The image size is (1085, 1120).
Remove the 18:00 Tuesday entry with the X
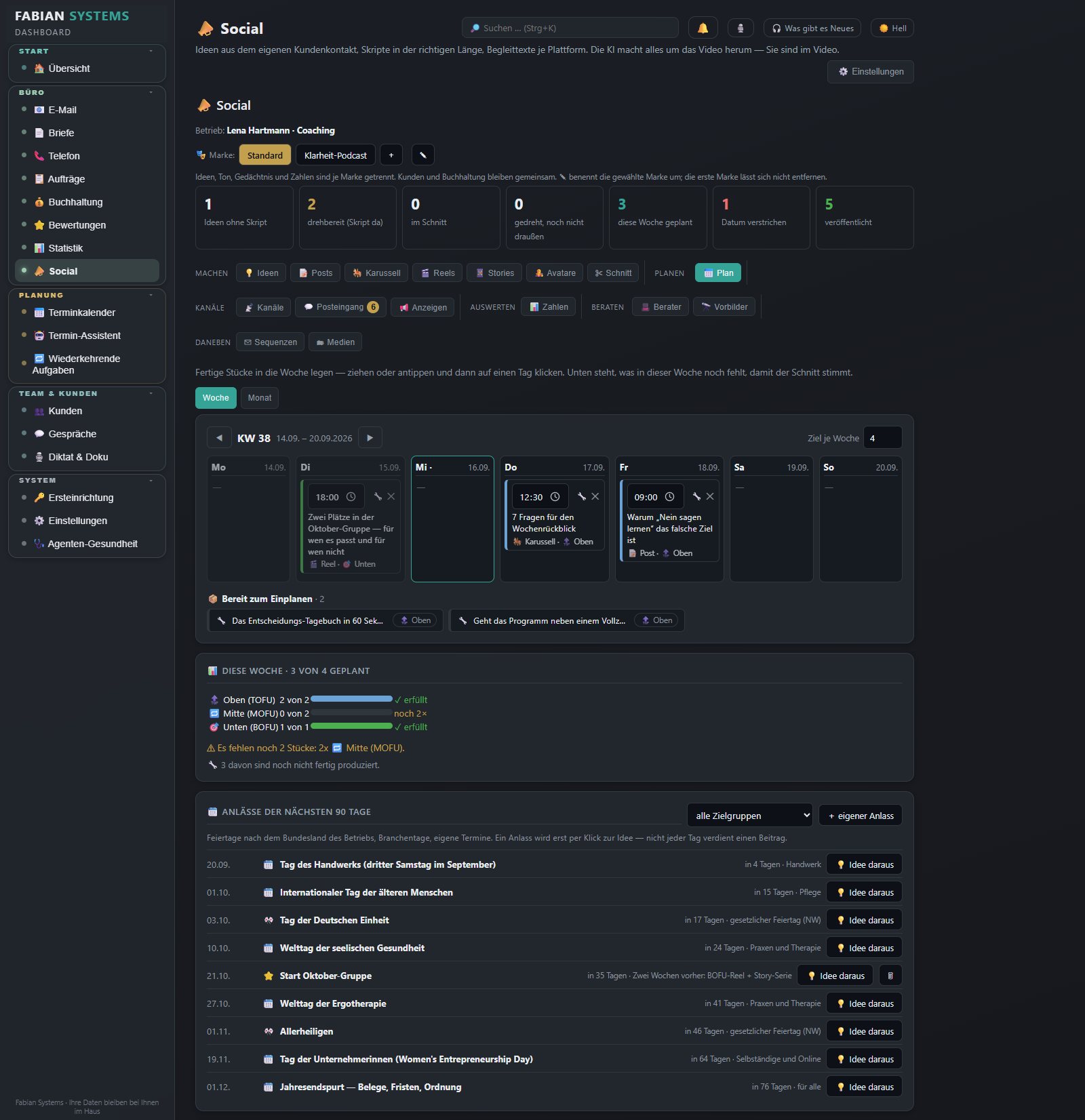(391, 496)
